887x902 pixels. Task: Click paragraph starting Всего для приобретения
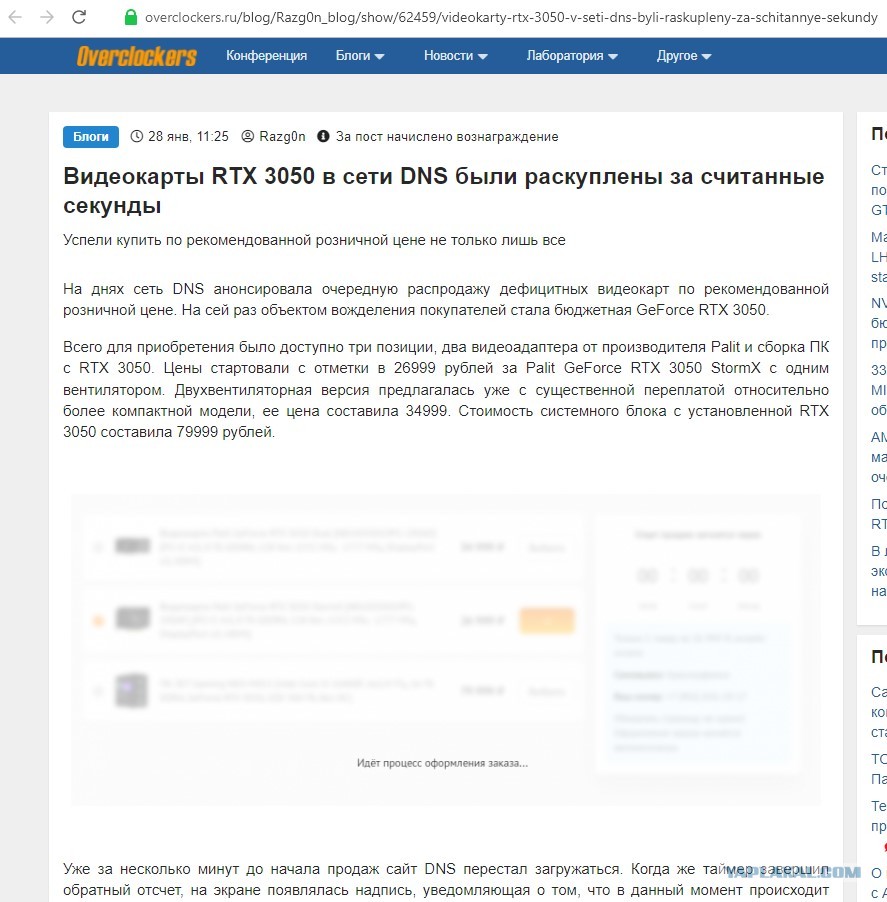tap(446, 389)
